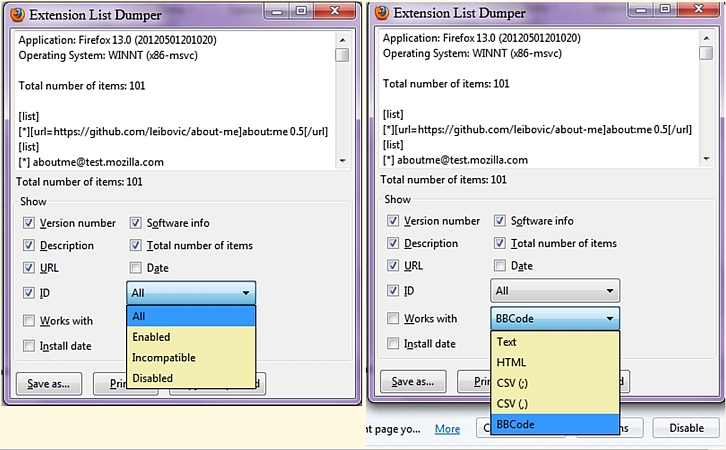Pick HTML from the format list
Viewport: 726px width, 450px height.
510,362
